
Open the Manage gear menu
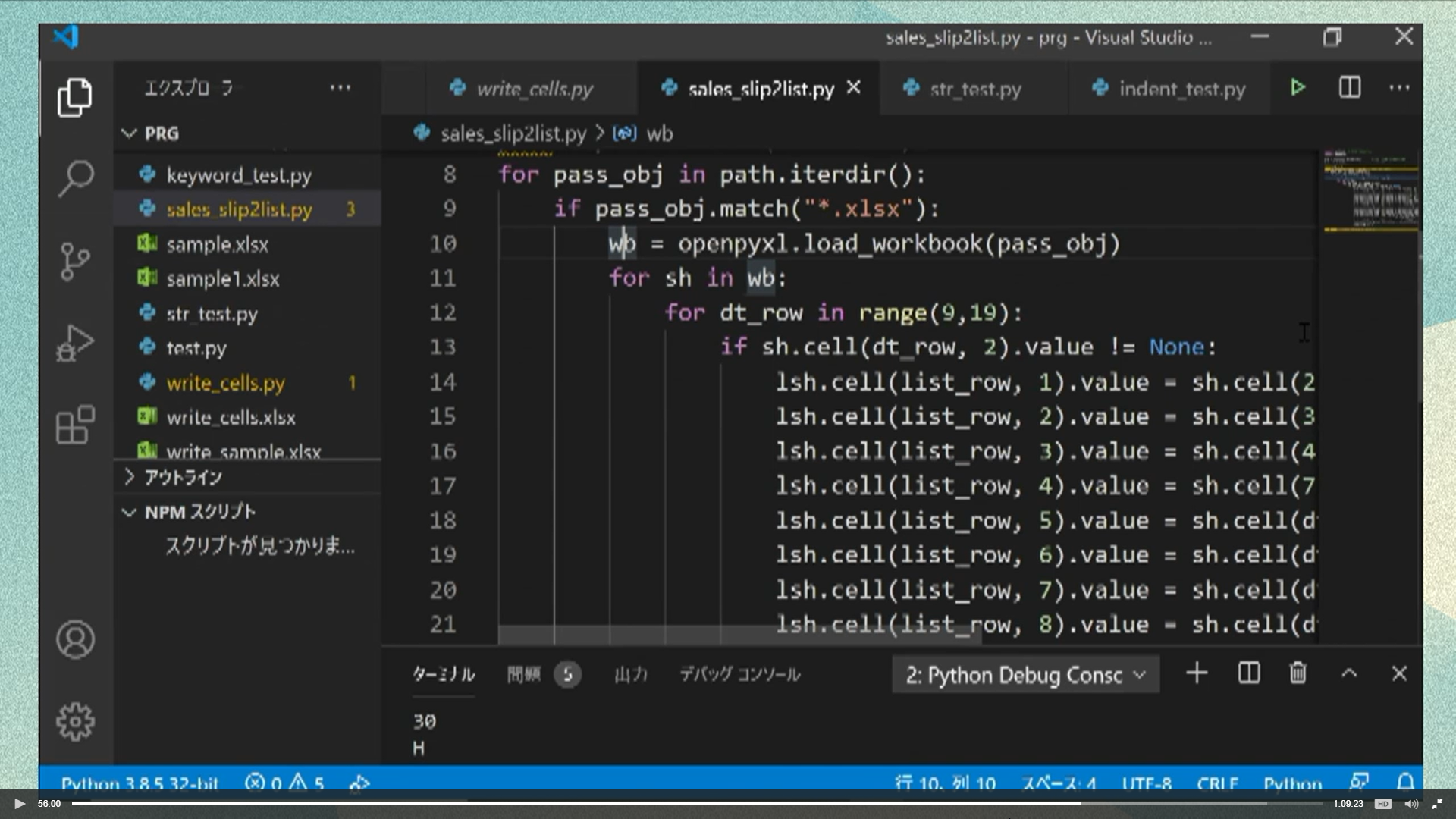(74, 721)
